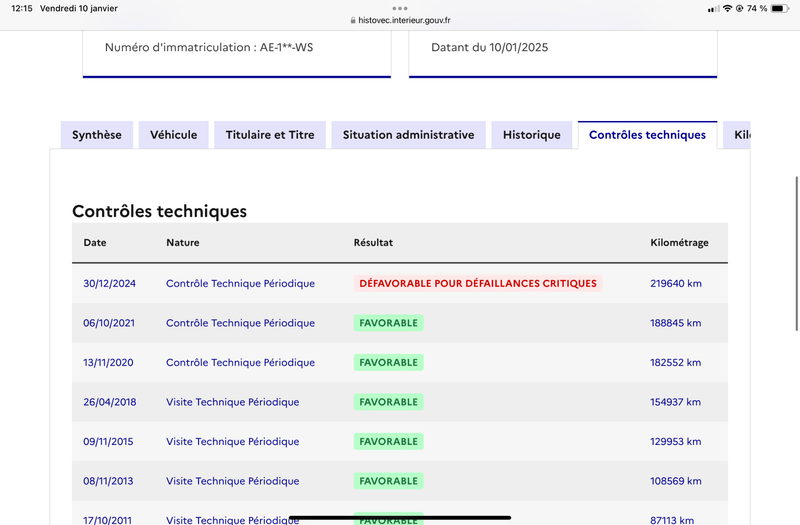Select the 219640 km value
800x525 pixels.
676,283
